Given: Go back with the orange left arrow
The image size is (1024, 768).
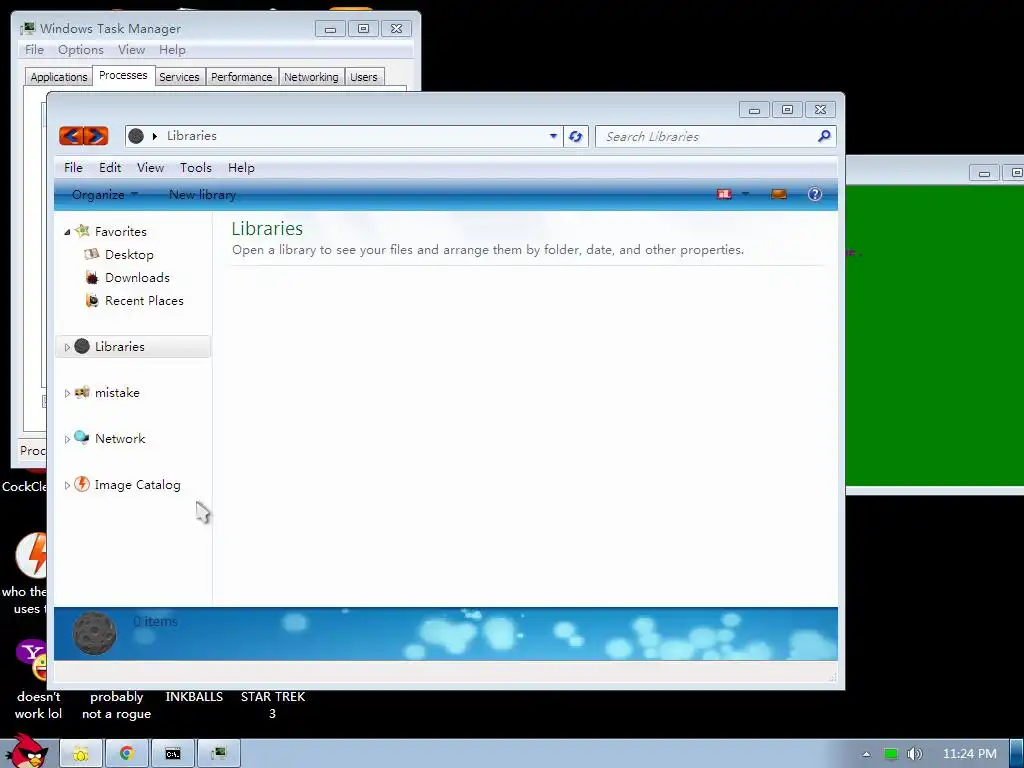Looking at the screenshot, I should [71, 136].
